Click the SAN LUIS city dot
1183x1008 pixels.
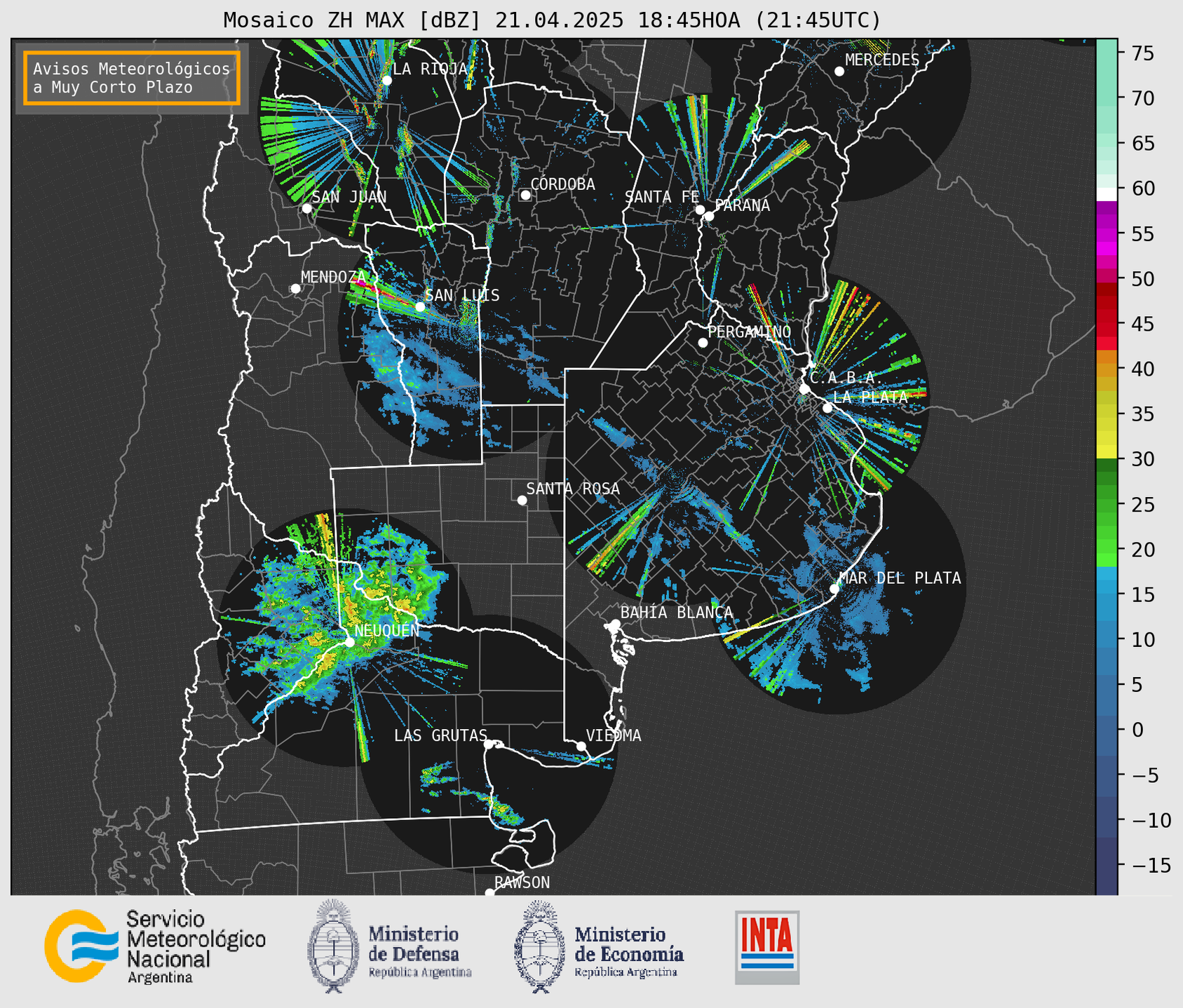click(420, 307)
